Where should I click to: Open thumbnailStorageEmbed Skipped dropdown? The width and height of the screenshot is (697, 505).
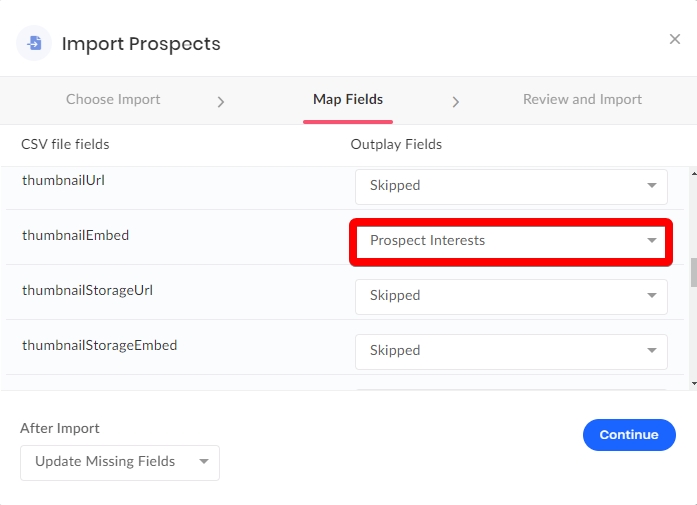(510, 350)
